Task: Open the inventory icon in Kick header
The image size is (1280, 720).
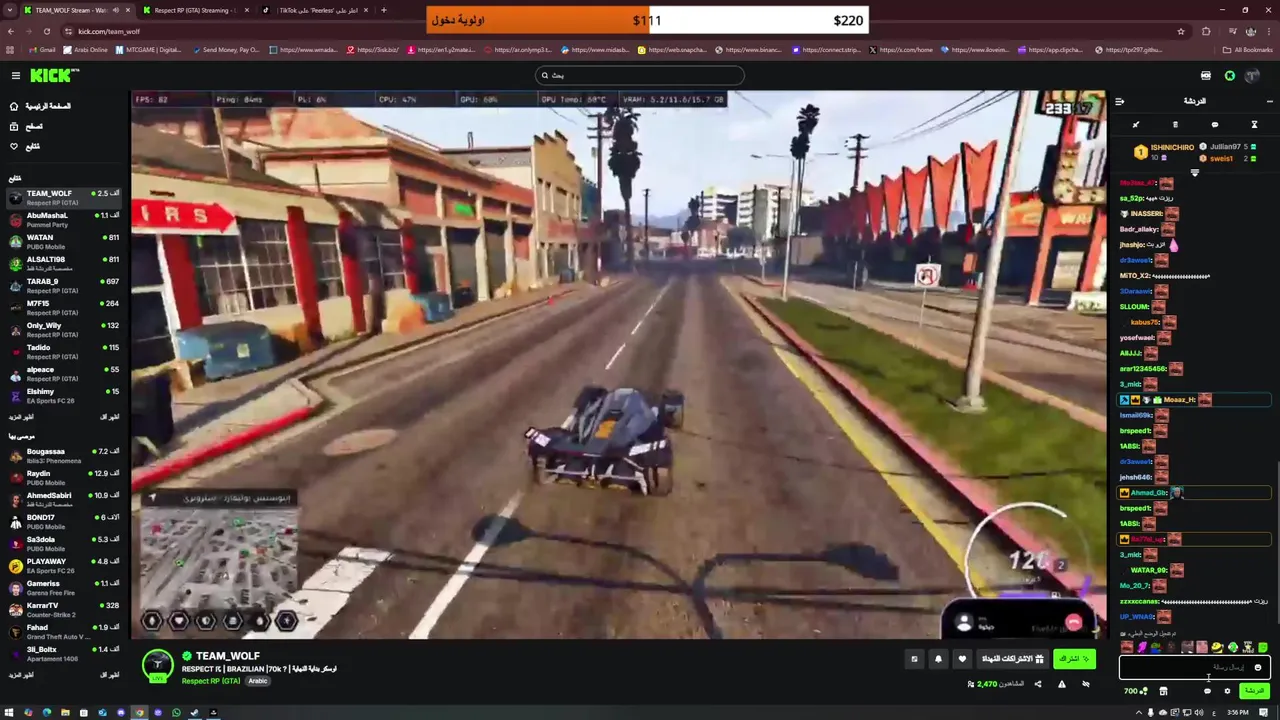Action: 1206,75
